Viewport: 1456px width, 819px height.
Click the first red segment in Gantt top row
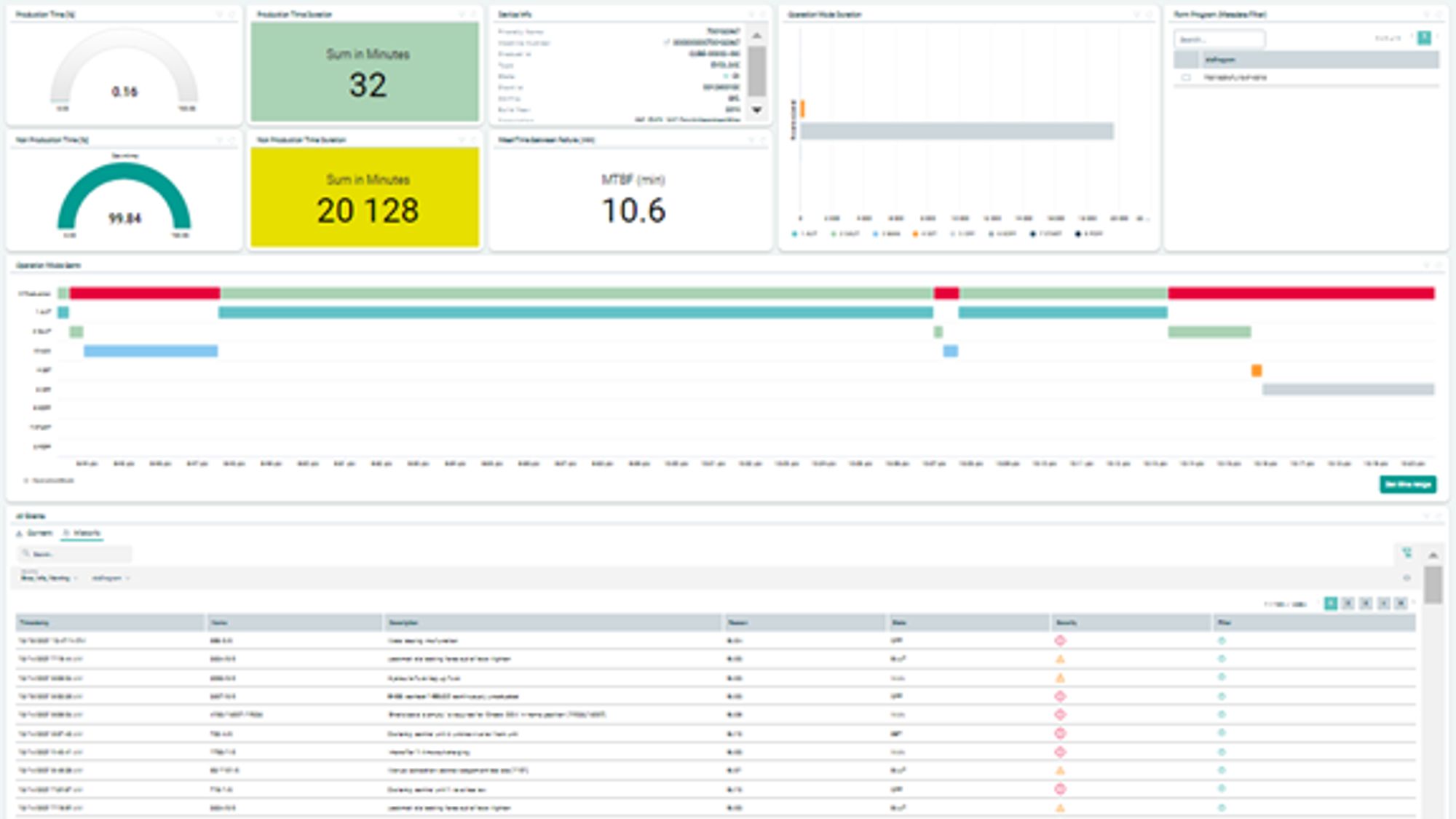(145, 293)
